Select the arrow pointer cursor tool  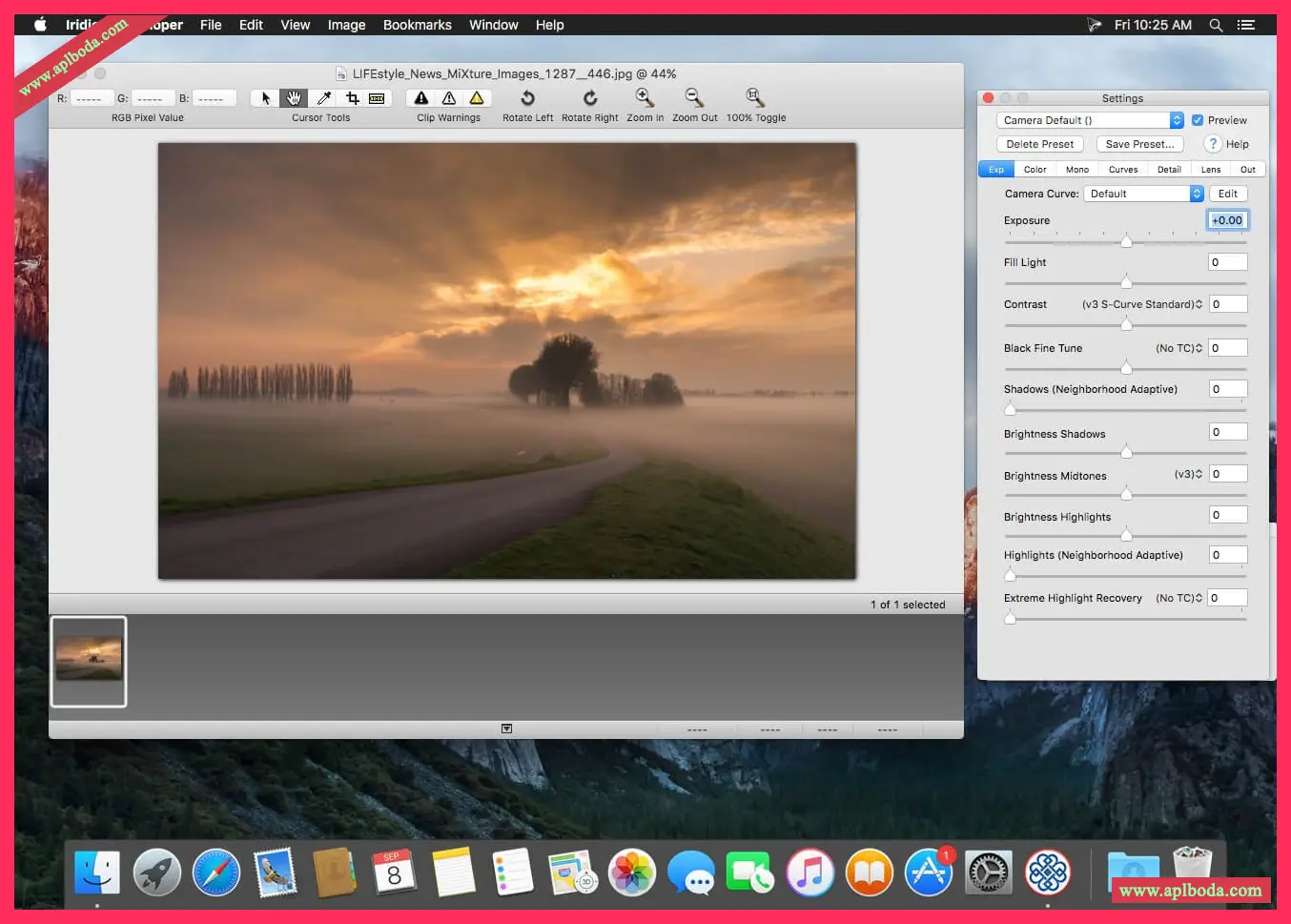point(266,98)
